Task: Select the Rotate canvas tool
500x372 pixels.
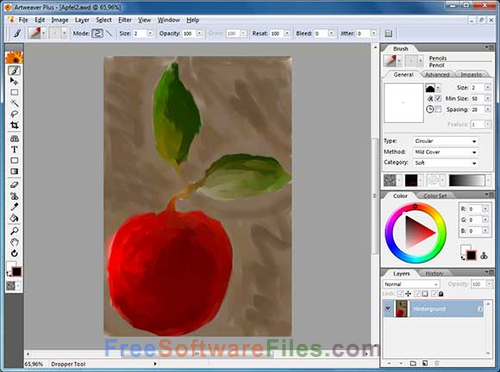Action: tap(14, 253)
